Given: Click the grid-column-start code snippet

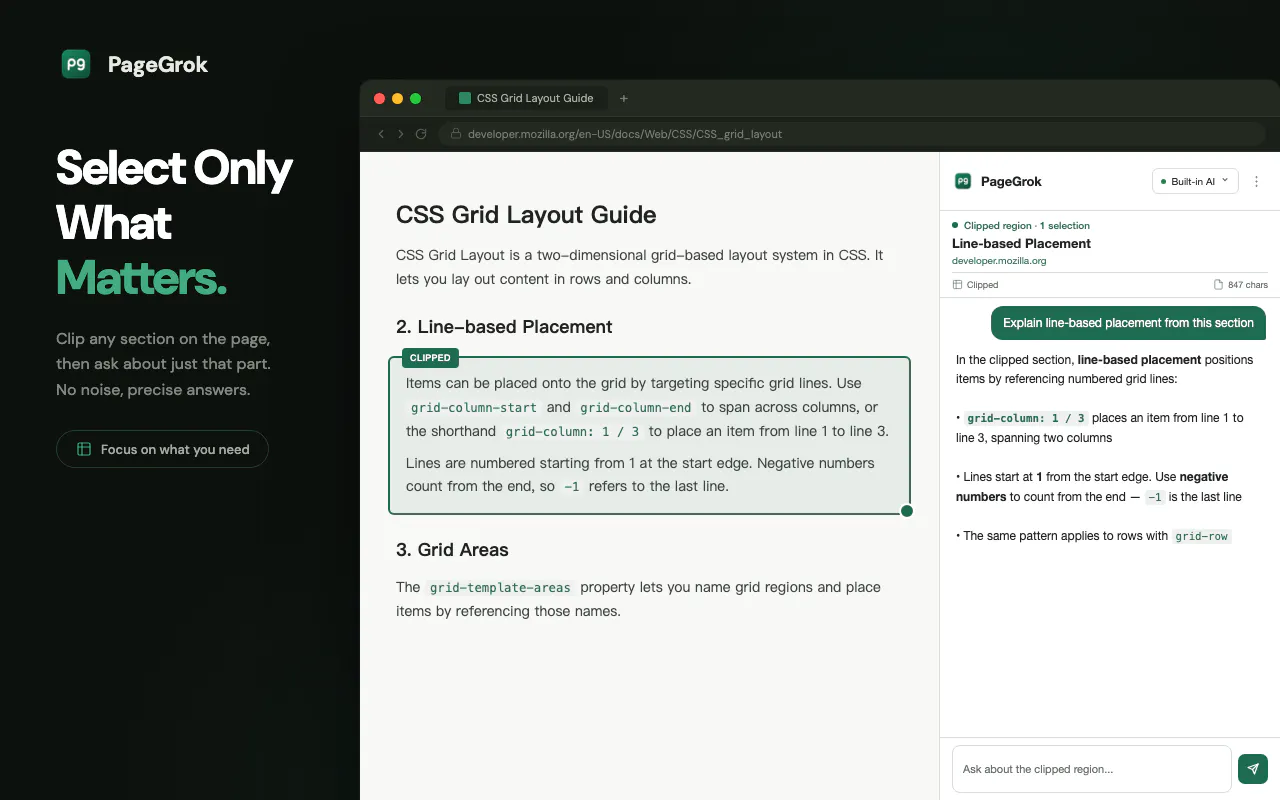Looking at the screenshot, I should pyautogui.click(x=474, y=408).
